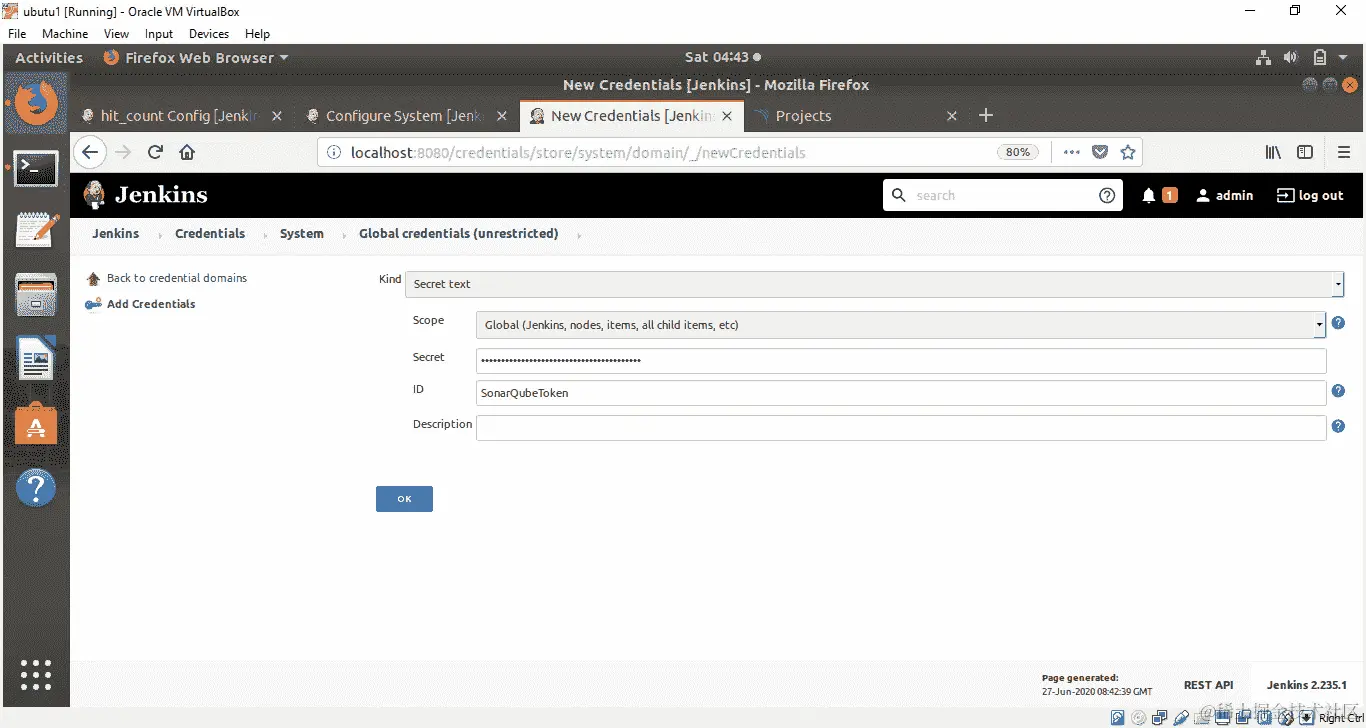Open the admin user link
This screenshot has width=1366, height=728.
coord(1225,196)
